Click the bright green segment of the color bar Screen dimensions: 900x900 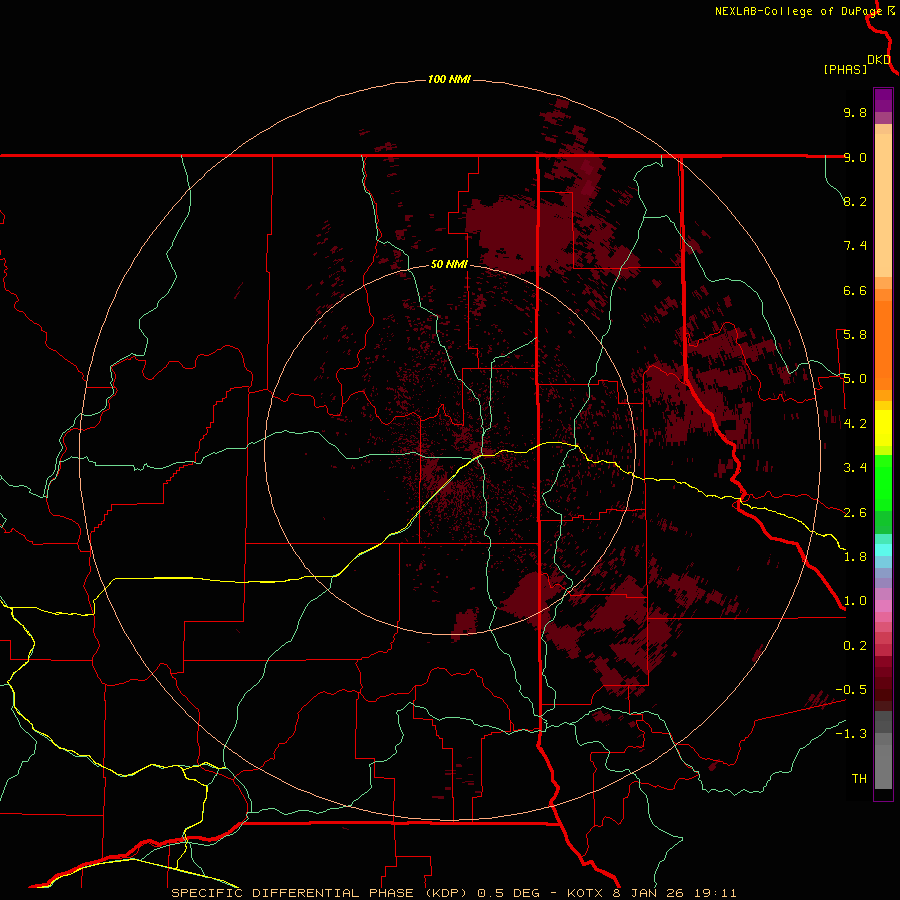[x=883, y=482]
